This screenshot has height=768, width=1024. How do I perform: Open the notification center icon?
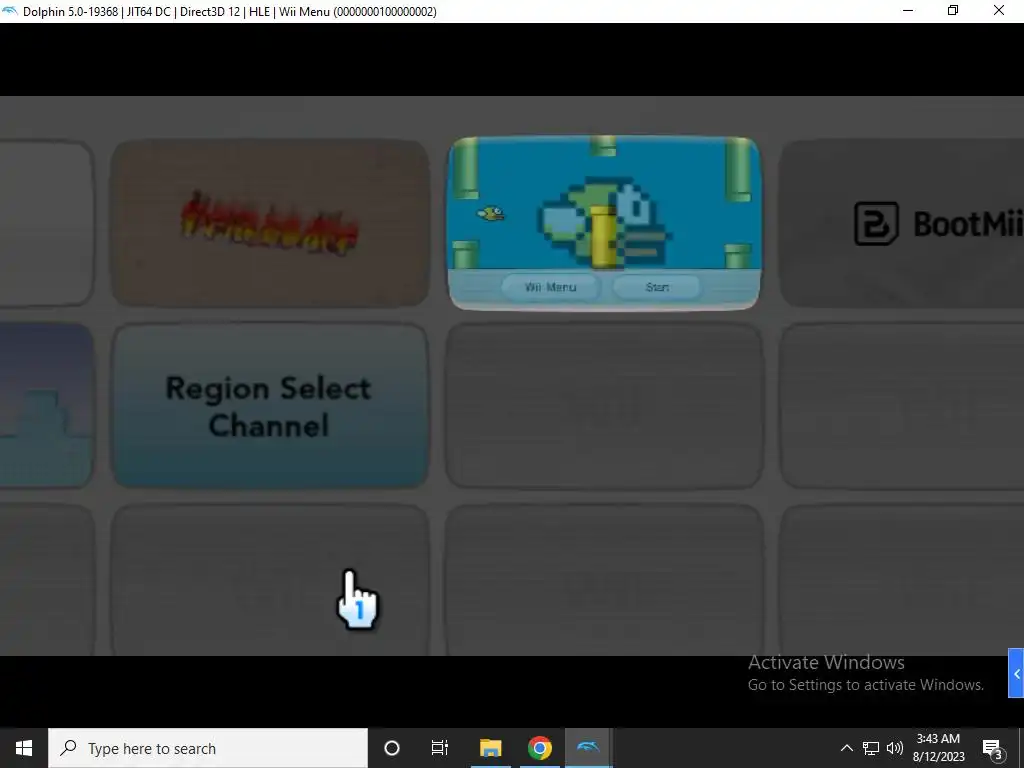tap(993, 748)
